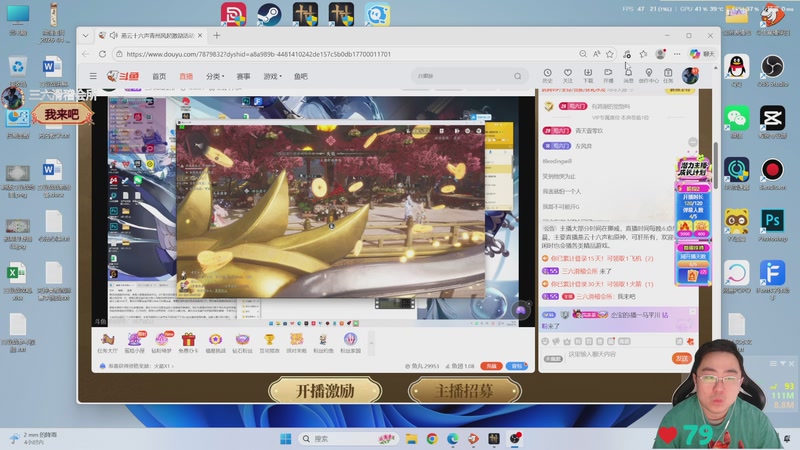Click the browser address bar URL
800x450 pixels.
259,54
